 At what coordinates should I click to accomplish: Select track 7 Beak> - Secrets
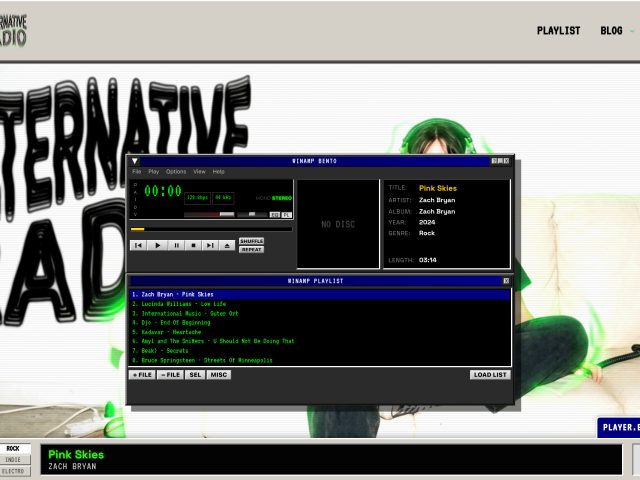click(320, 351)
